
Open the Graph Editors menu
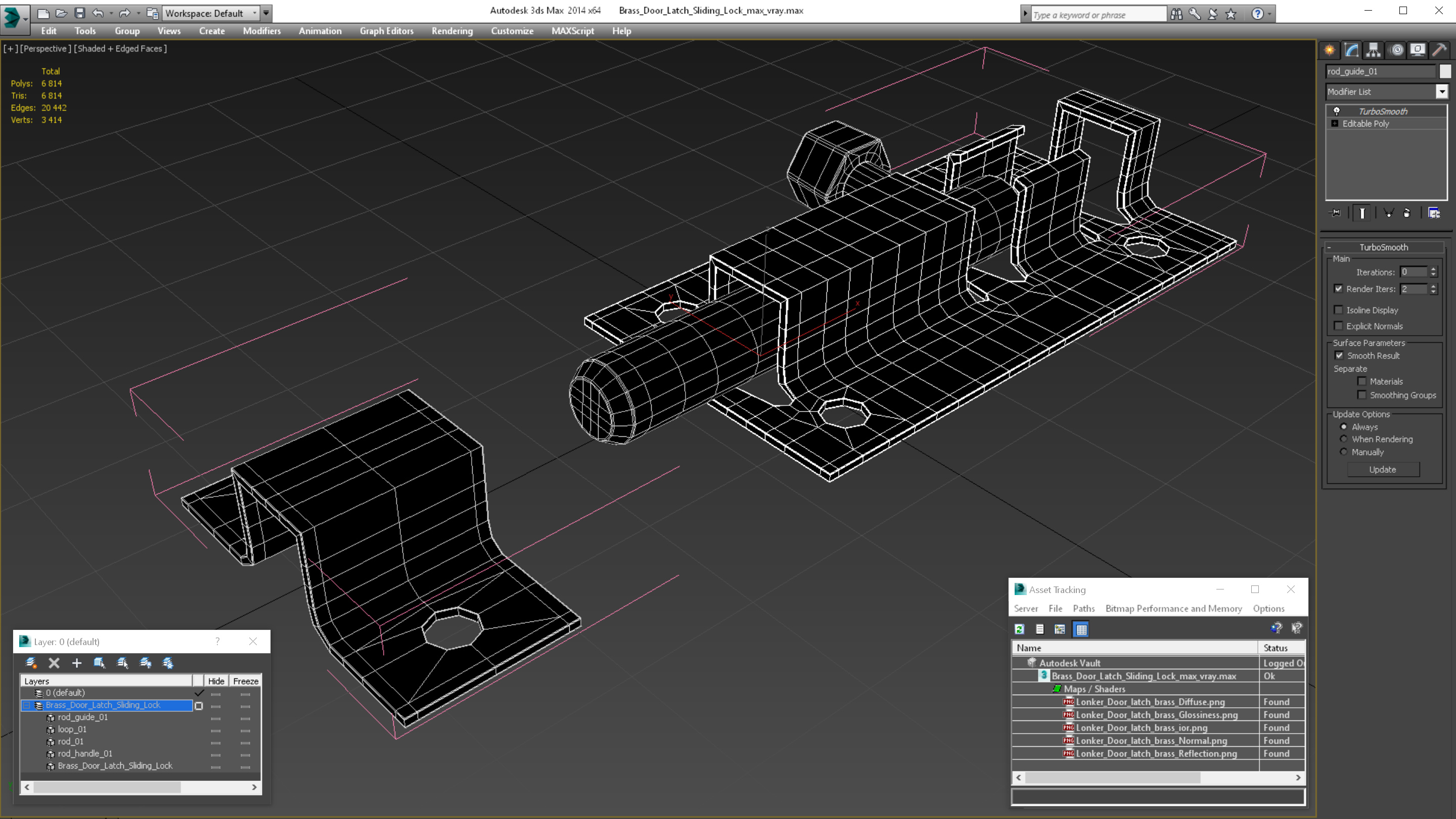[387, 31]
